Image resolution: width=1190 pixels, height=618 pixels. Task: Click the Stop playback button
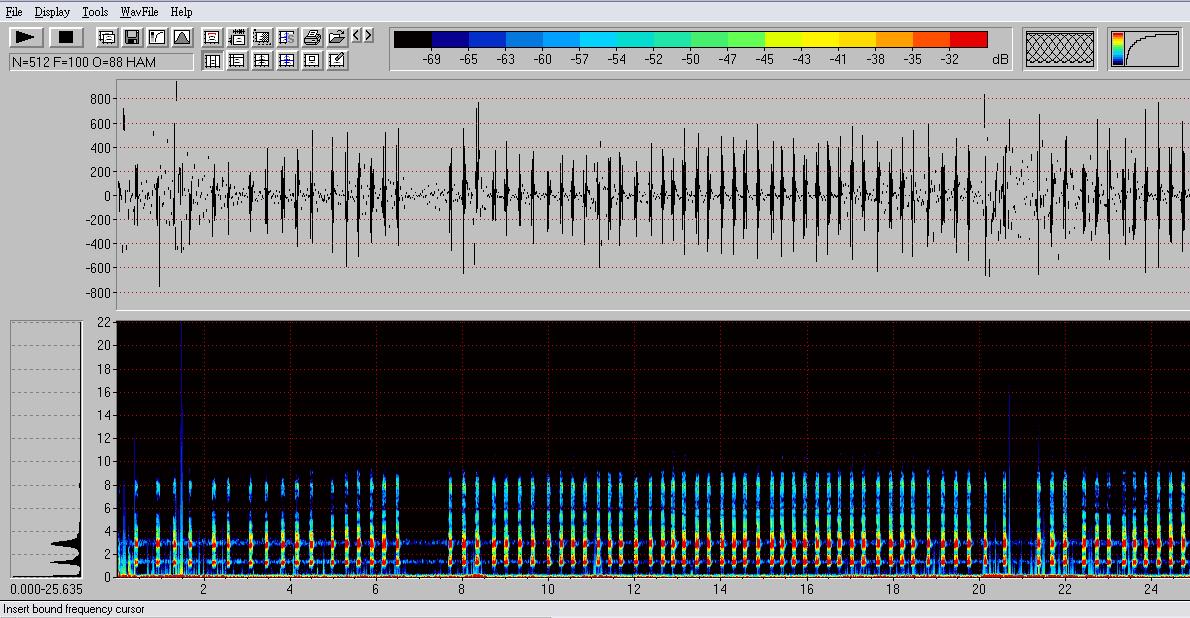[x=66, y=37]
